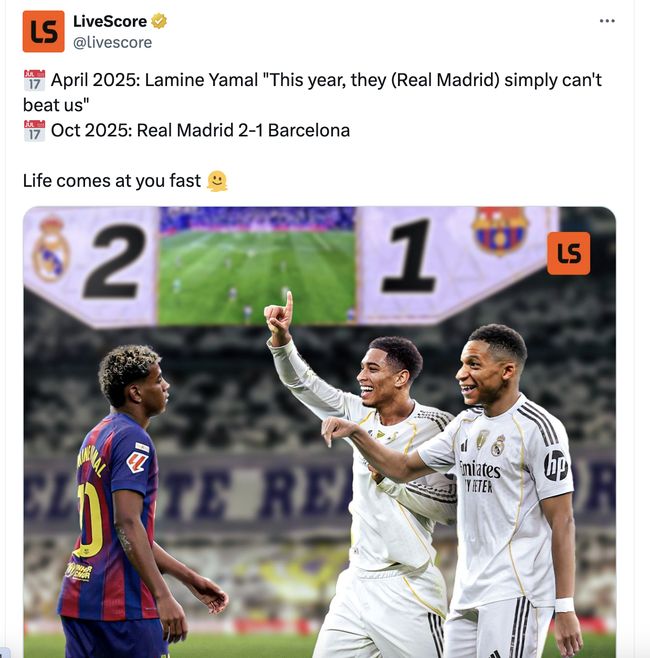Viewport: 650px width, 658px height.
Task: Click the Real Madrid crest on scoreboard
Action: pos(51,250)
